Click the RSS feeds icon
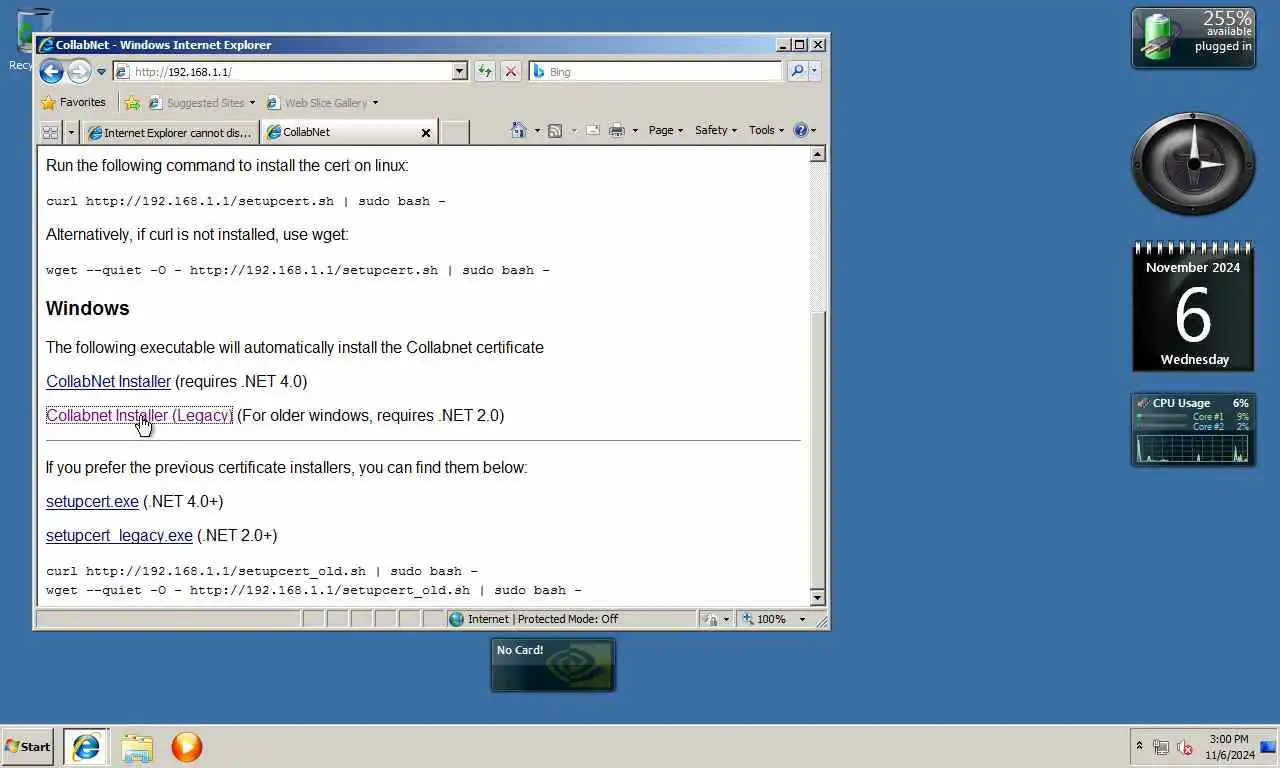The height and width of the screenshot is (768, 1280). click(555, 130)
